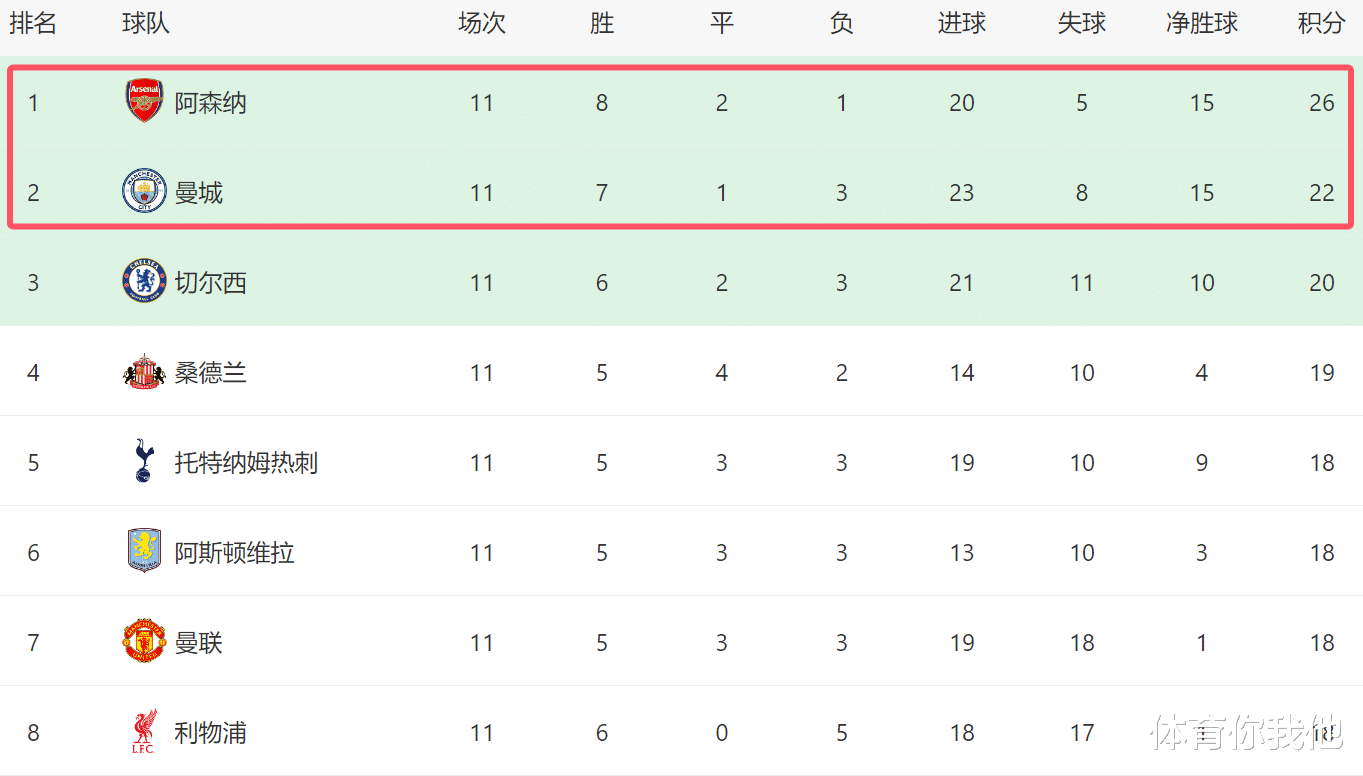This screenshot has height=776, width=1363.
Task: Click the Chelsea club badge icon
Action: click(144, 282)
